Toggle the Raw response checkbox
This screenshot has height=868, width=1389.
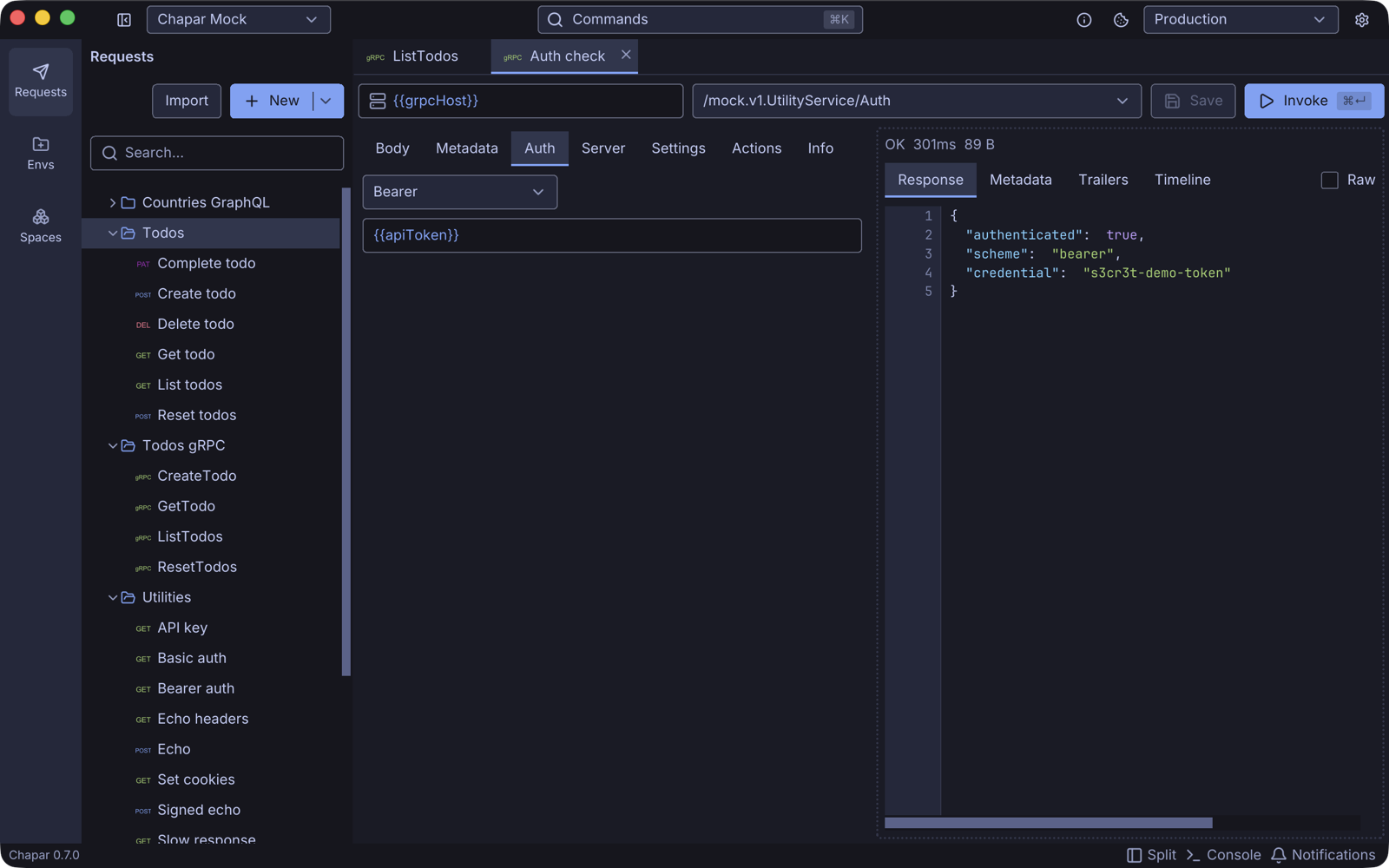(1329, 180)
